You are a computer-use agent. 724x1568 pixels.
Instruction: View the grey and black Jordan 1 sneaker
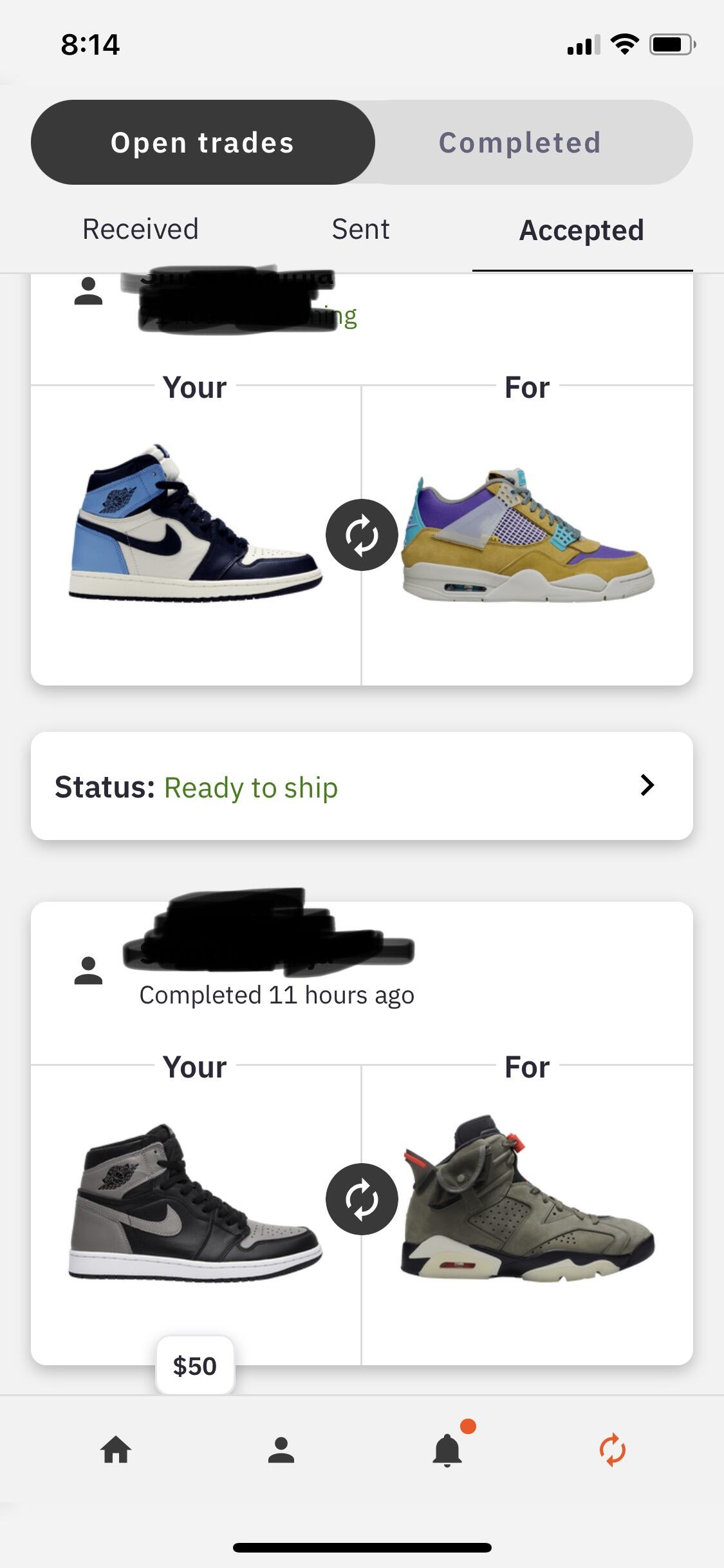(194, 1201)
